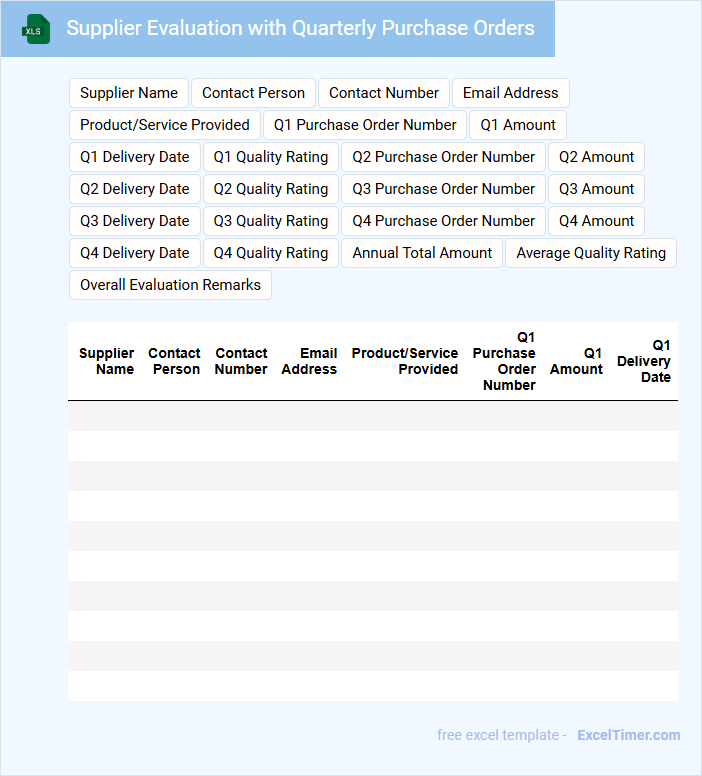This screenshot has height=776, width=702.
Task: Select the page title heading text
Action: [x=300, y=28]
